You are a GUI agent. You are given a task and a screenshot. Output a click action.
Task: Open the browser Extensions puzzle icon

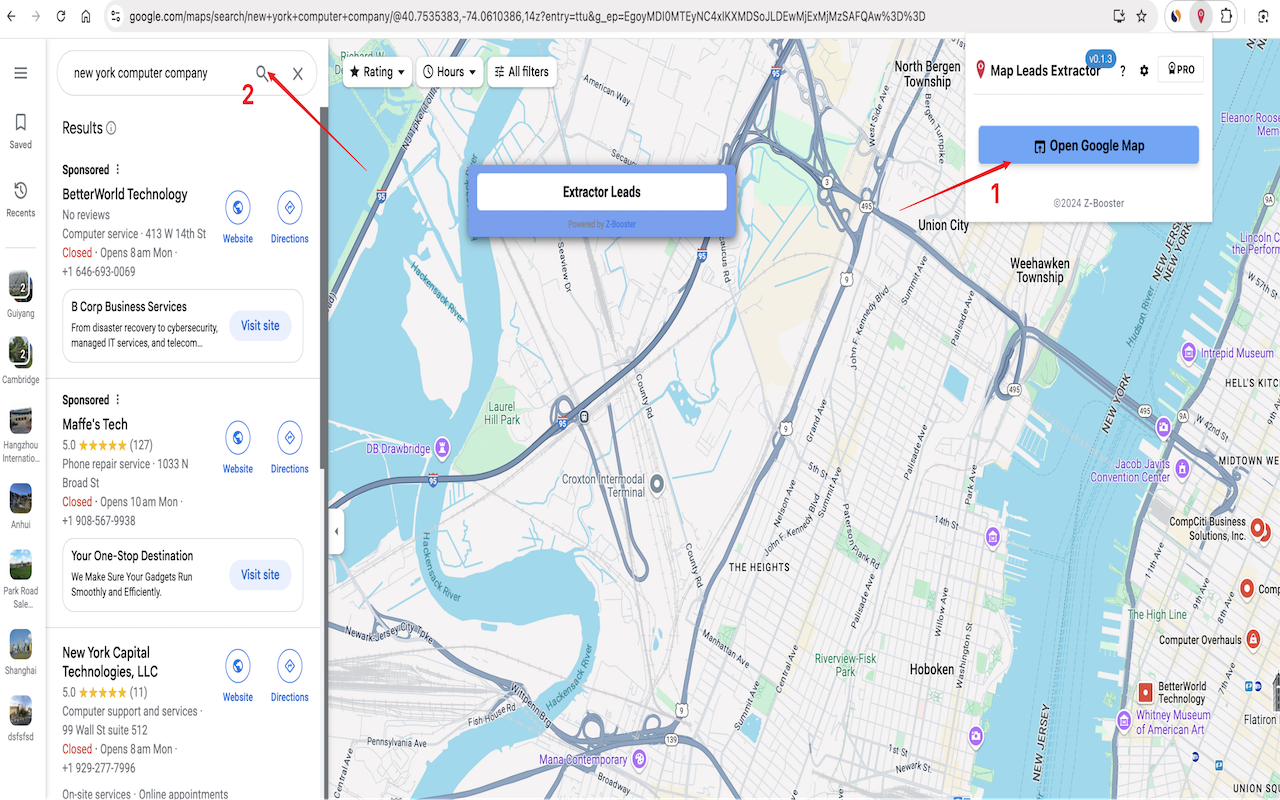coord(1227,16)
